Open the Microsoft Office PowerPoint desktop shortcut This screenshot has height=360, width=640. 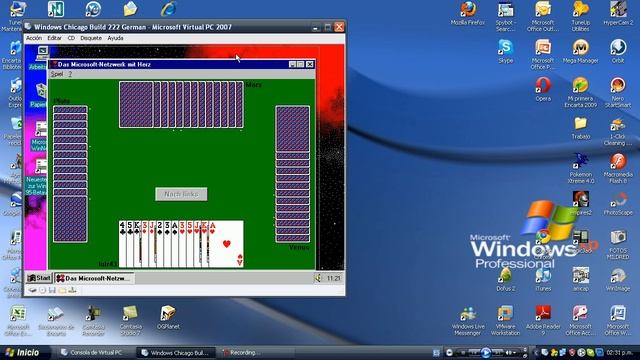pyautogui.click(x=543, y=54)
